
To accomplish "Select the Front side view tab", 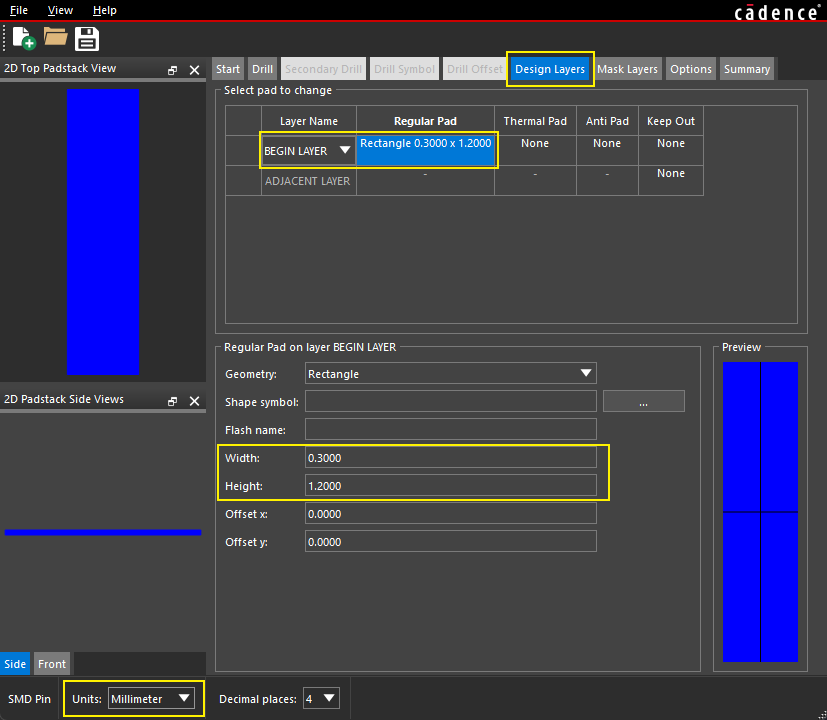I will 52,664.
